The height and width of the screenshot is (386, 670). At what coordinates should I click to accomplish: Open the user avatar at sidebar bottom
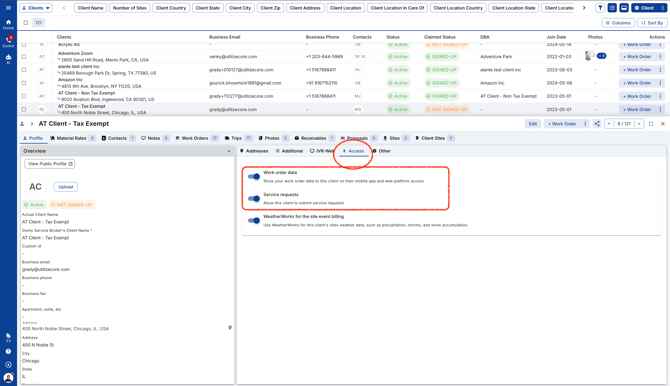click(8, 378)
